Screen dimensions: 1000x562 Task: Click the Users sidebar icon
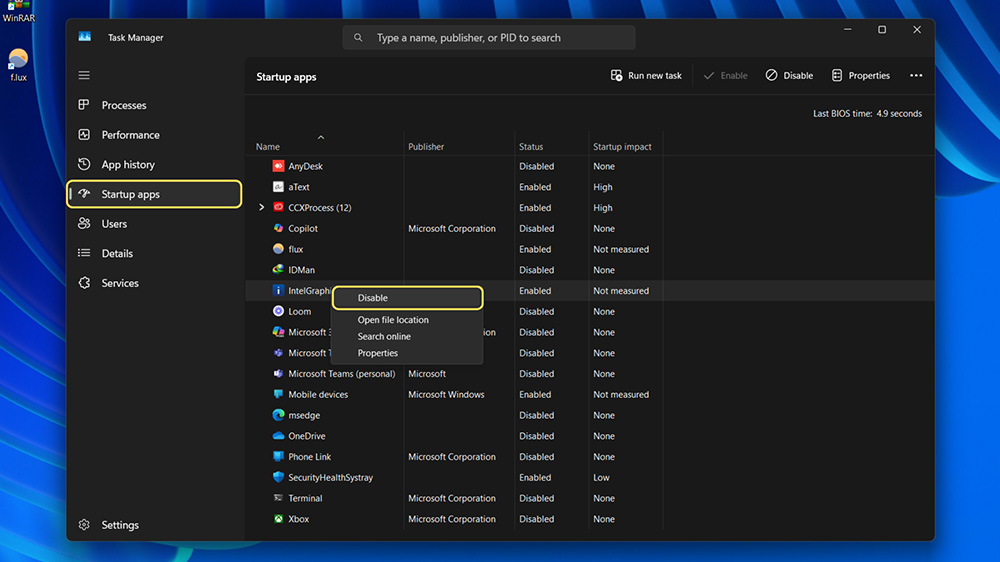click(x=84, y=223)
